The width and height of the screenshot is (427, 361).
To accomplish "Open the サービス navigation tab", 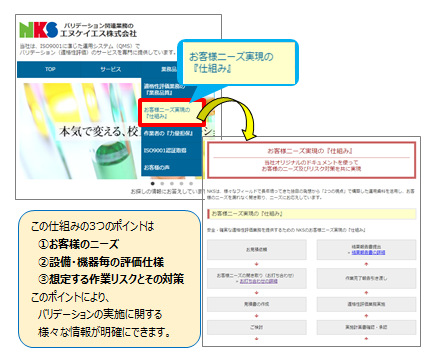I will click(x=111, y=69).
